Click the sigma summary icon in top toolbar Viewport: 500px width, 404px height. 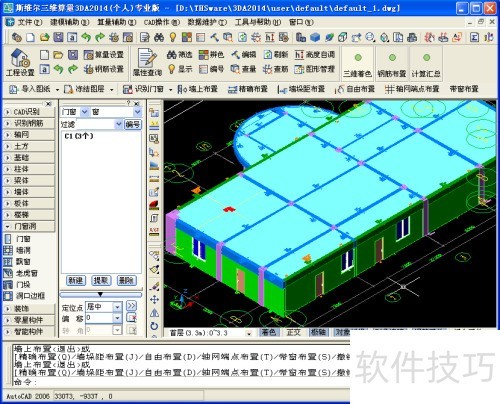474,37
